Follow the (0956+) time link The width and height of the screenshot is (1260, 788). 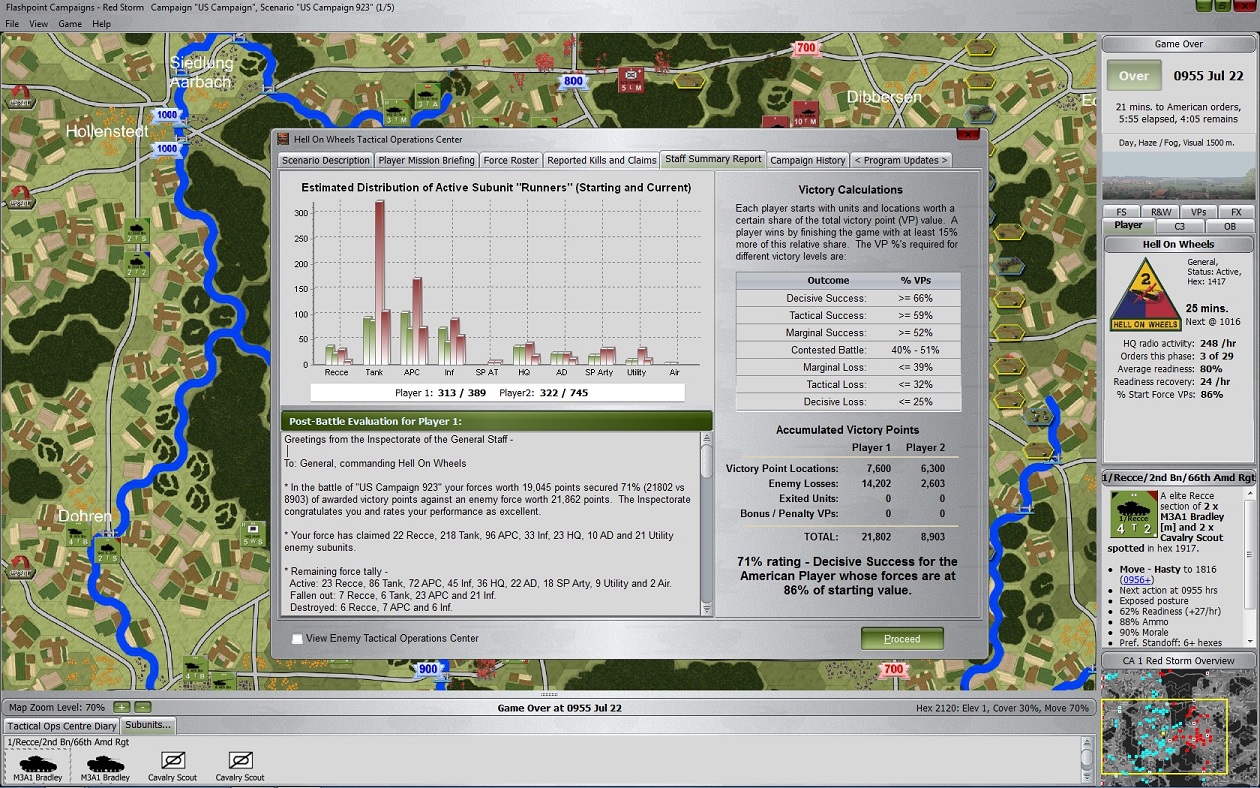click(x=1136, y=580)
